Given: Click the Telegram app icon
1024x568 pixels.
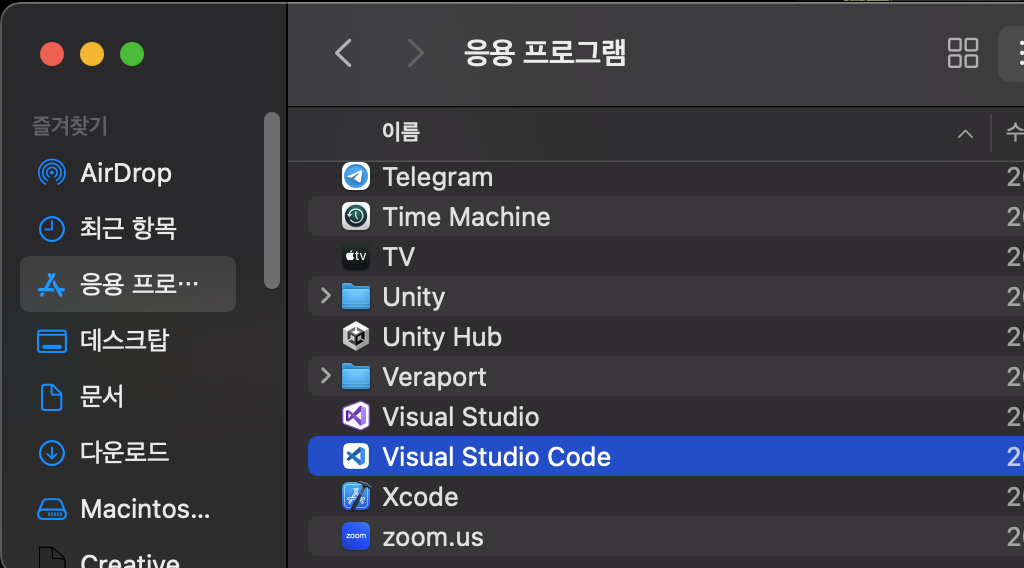Looking at the screenshot, I should point(356,176).
